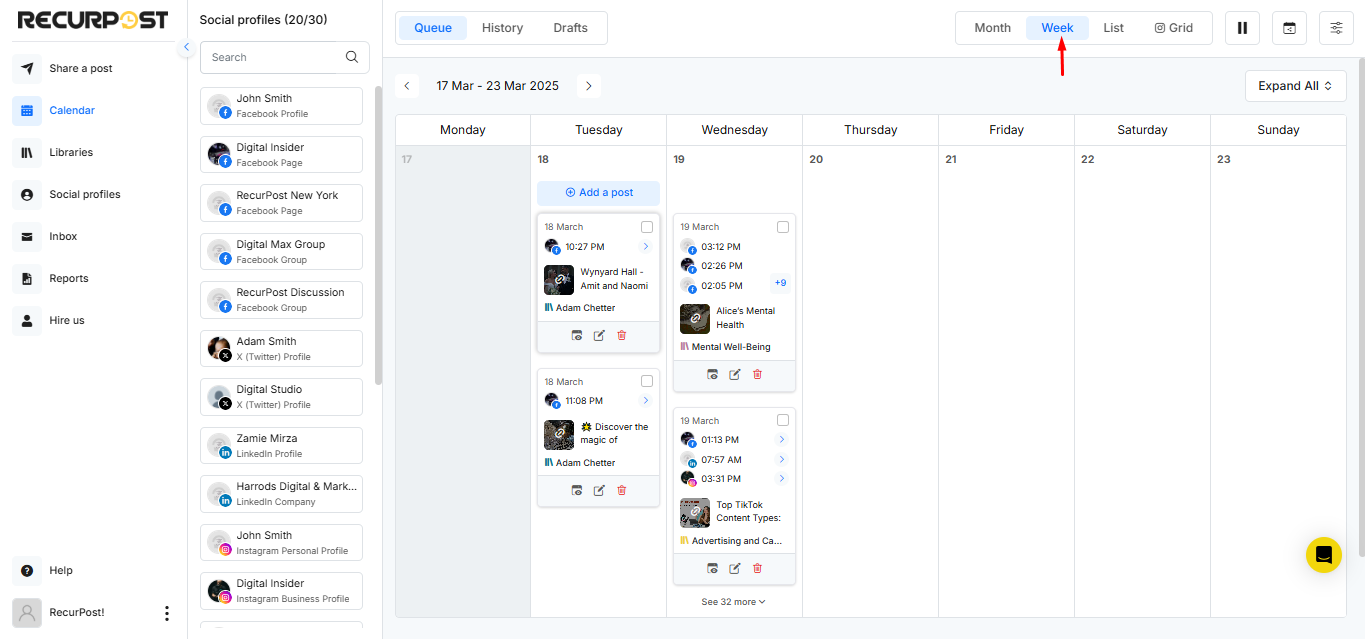Open the three-dot menu beside RecurPost! account
1365x639 pixels.
pyautogui.click(x=167, y=613)
